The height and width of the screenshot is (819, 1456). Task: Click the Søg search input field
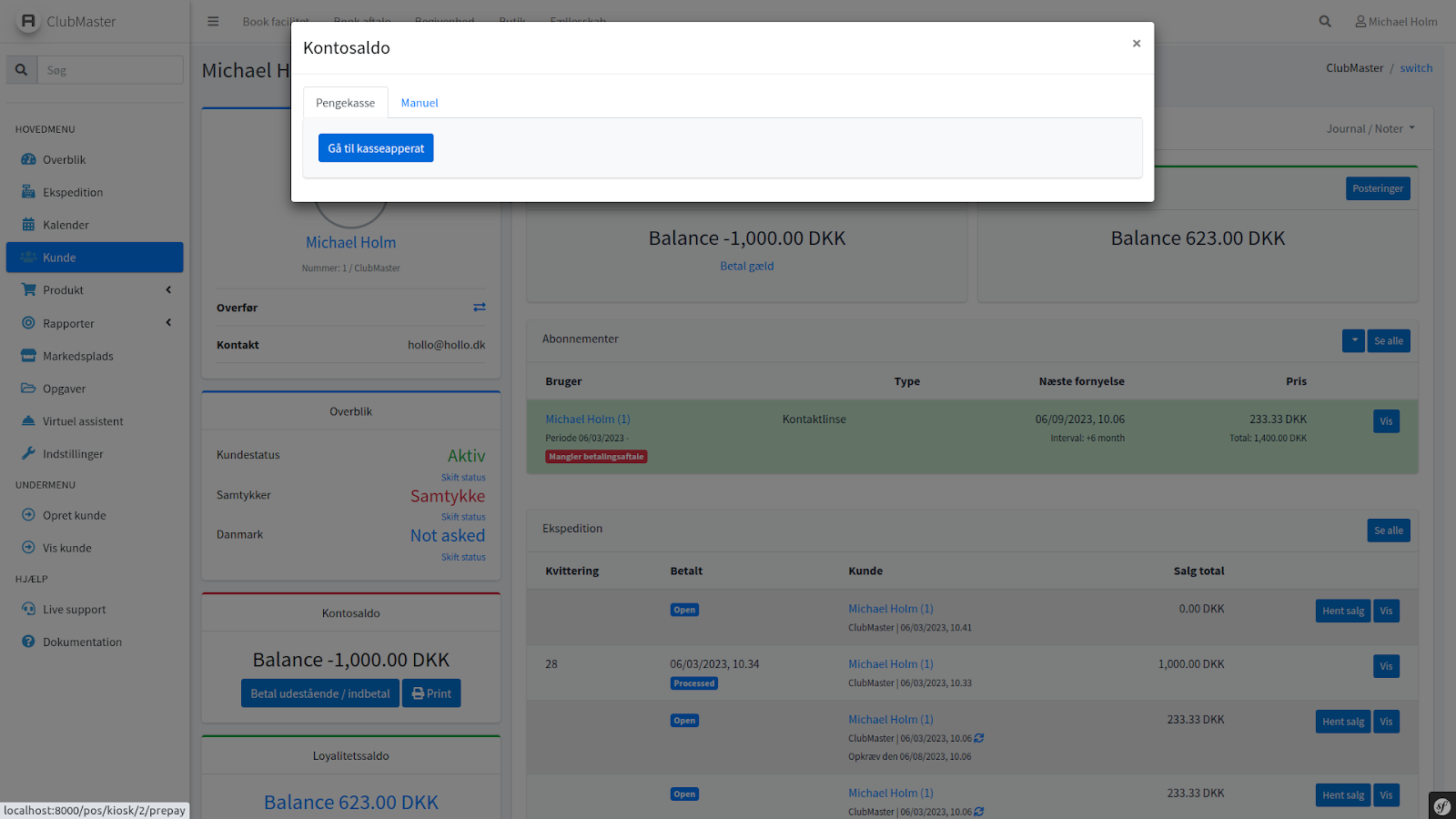[x=109, y=70]
